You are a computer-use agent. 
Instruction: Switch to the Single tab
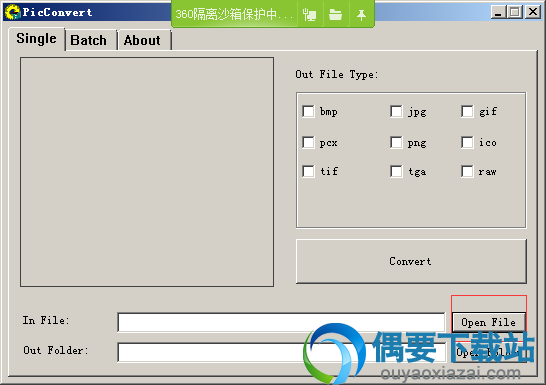[x=36, y=39]
